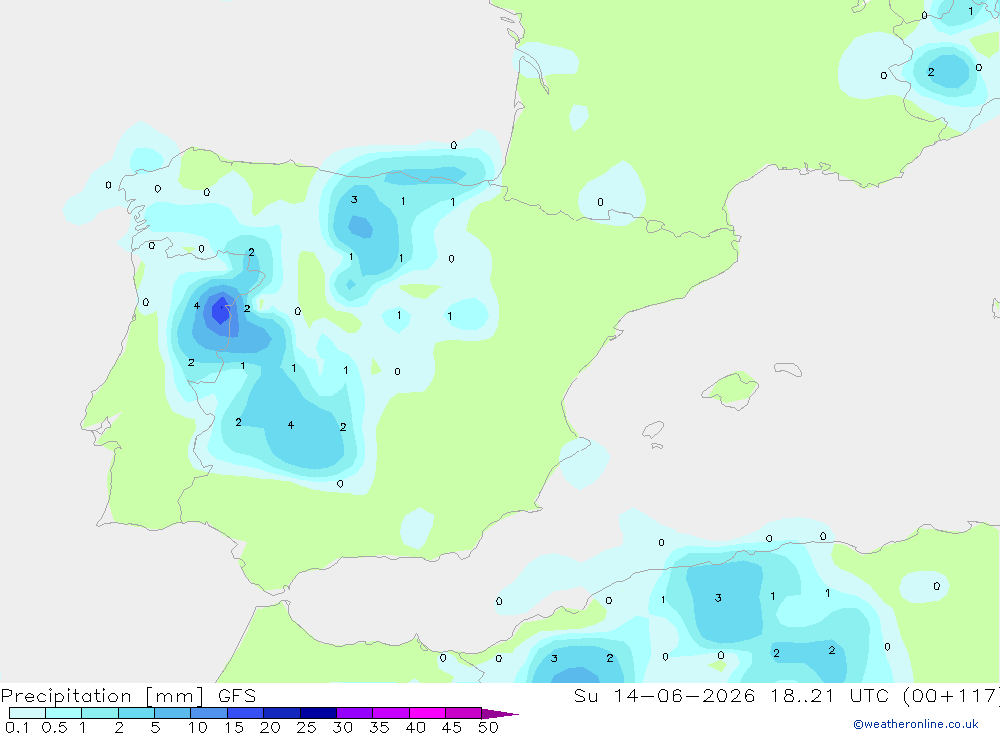
Task: Select the 5–10 mm legend color swatch
Action: [172, 713]
